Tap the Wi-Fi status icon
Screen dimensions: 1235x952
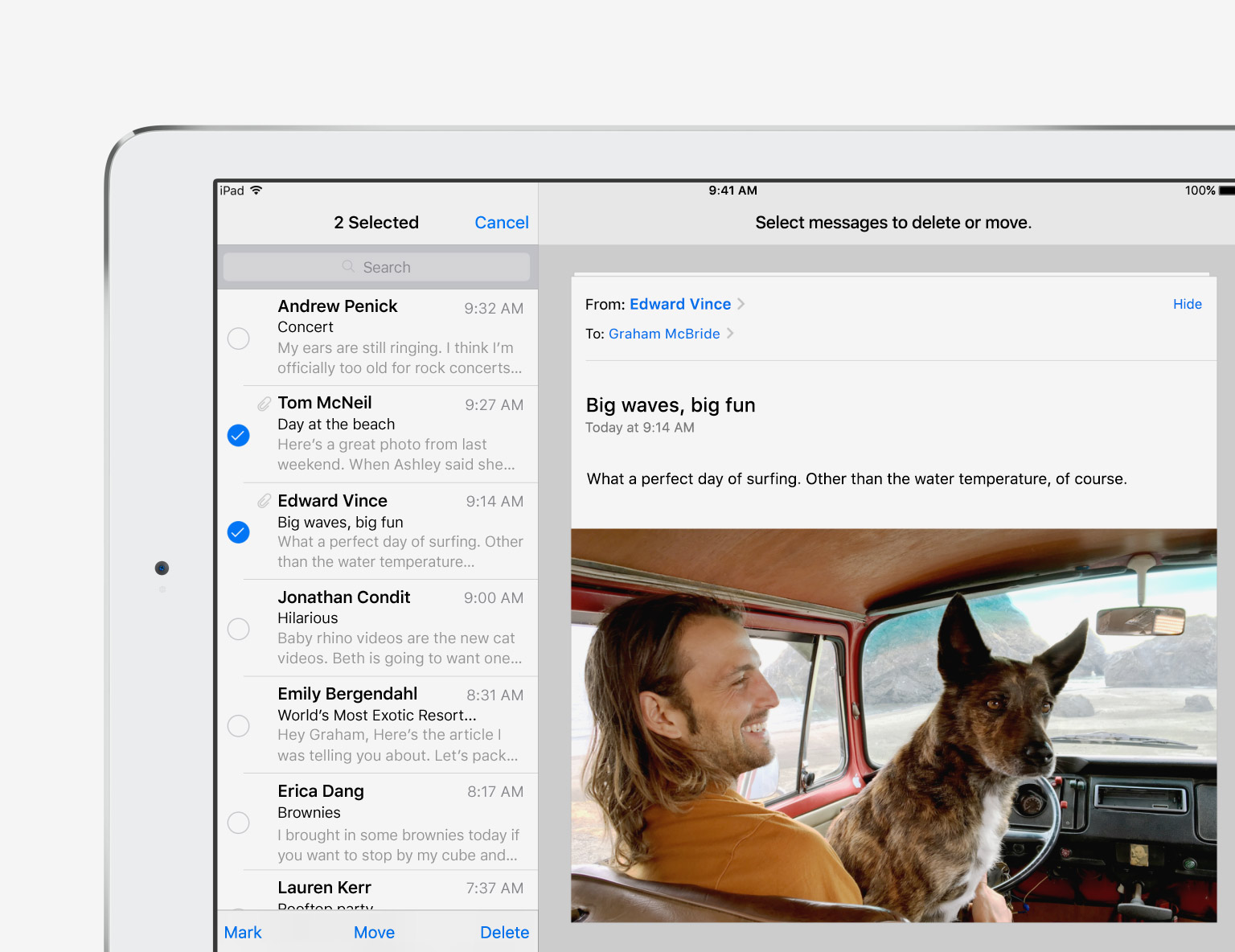pyautogui.click(x=256, y=191)
